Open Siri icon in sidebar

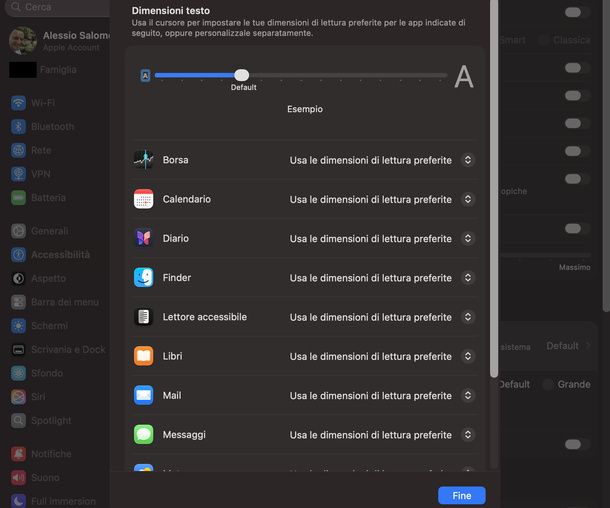pyautogui.click(x=18, y=397)
